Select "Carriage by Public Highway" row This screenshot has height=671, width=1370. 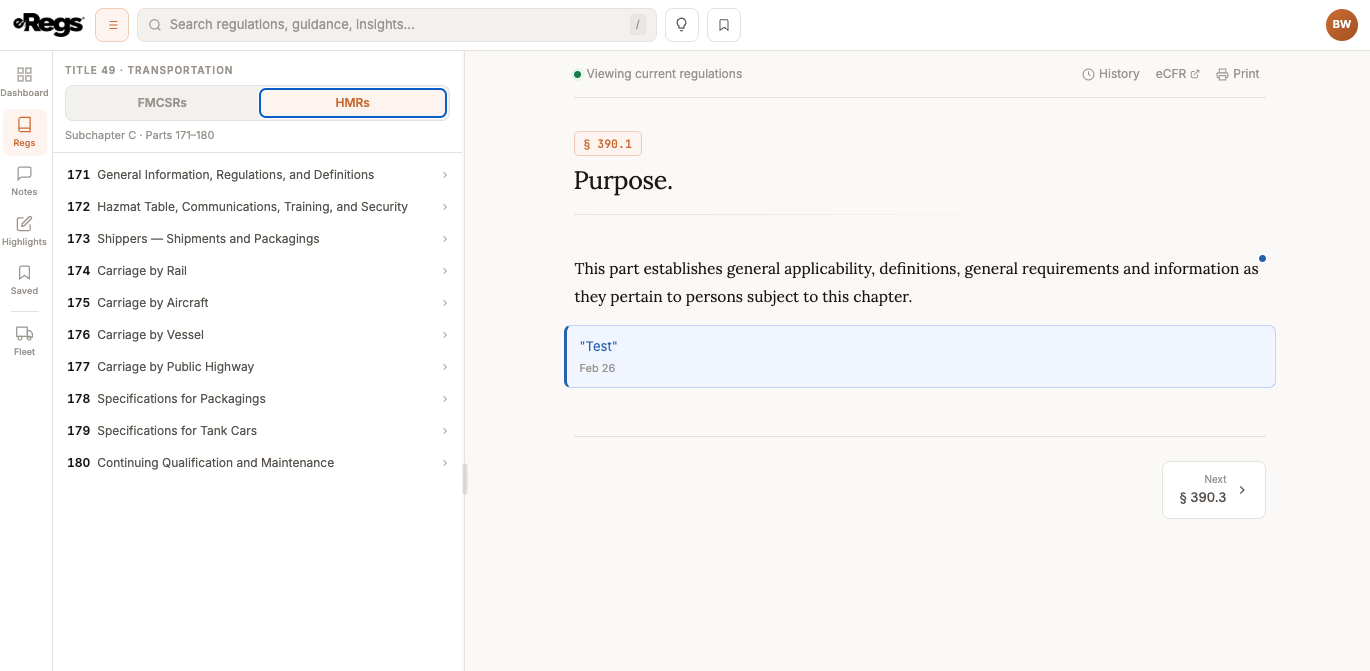(x=258, y=367)
